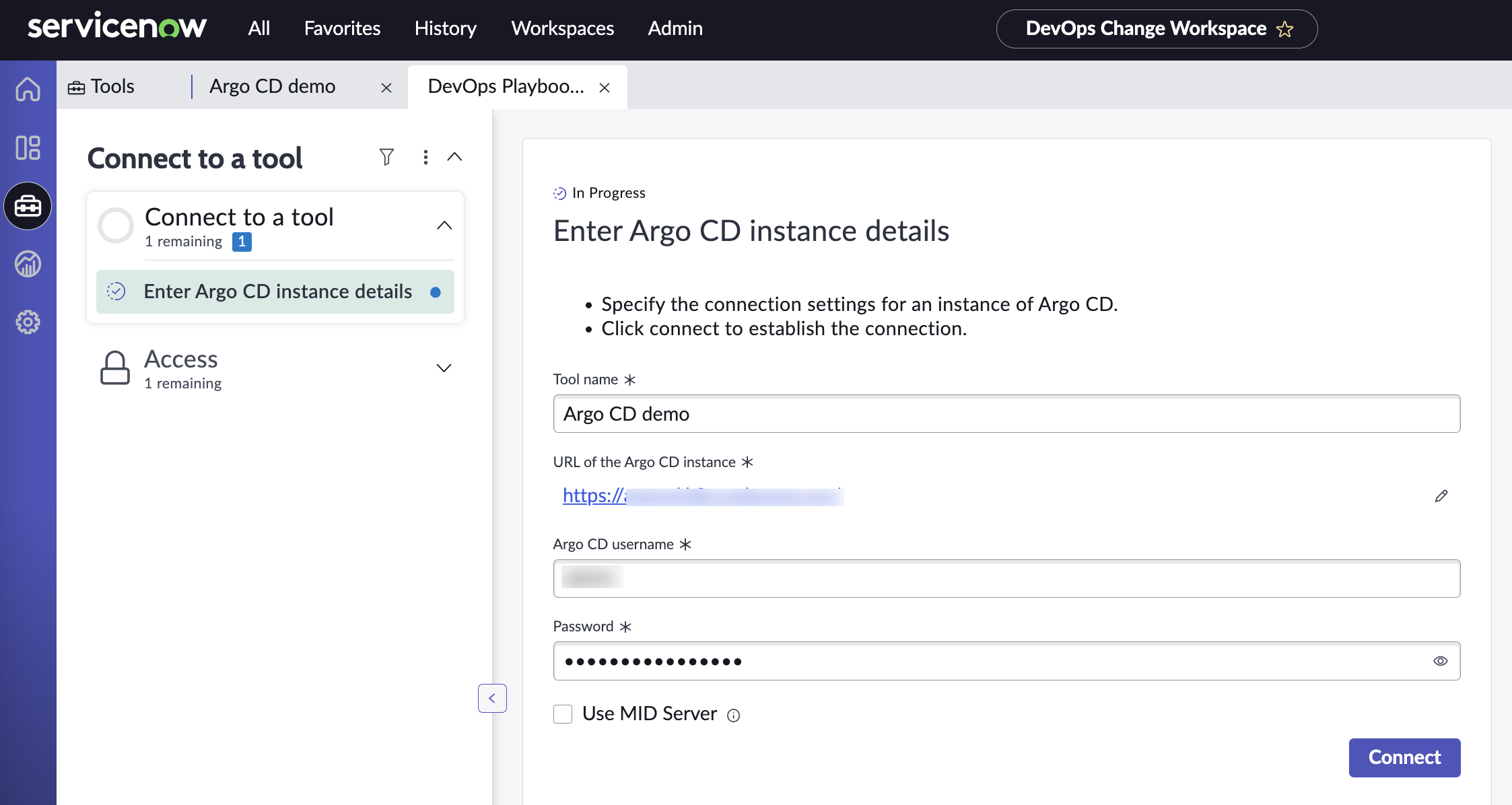Viewport: 1512px width, 805px height.
Task: Click the Connect button
Action: point(1404,758)
